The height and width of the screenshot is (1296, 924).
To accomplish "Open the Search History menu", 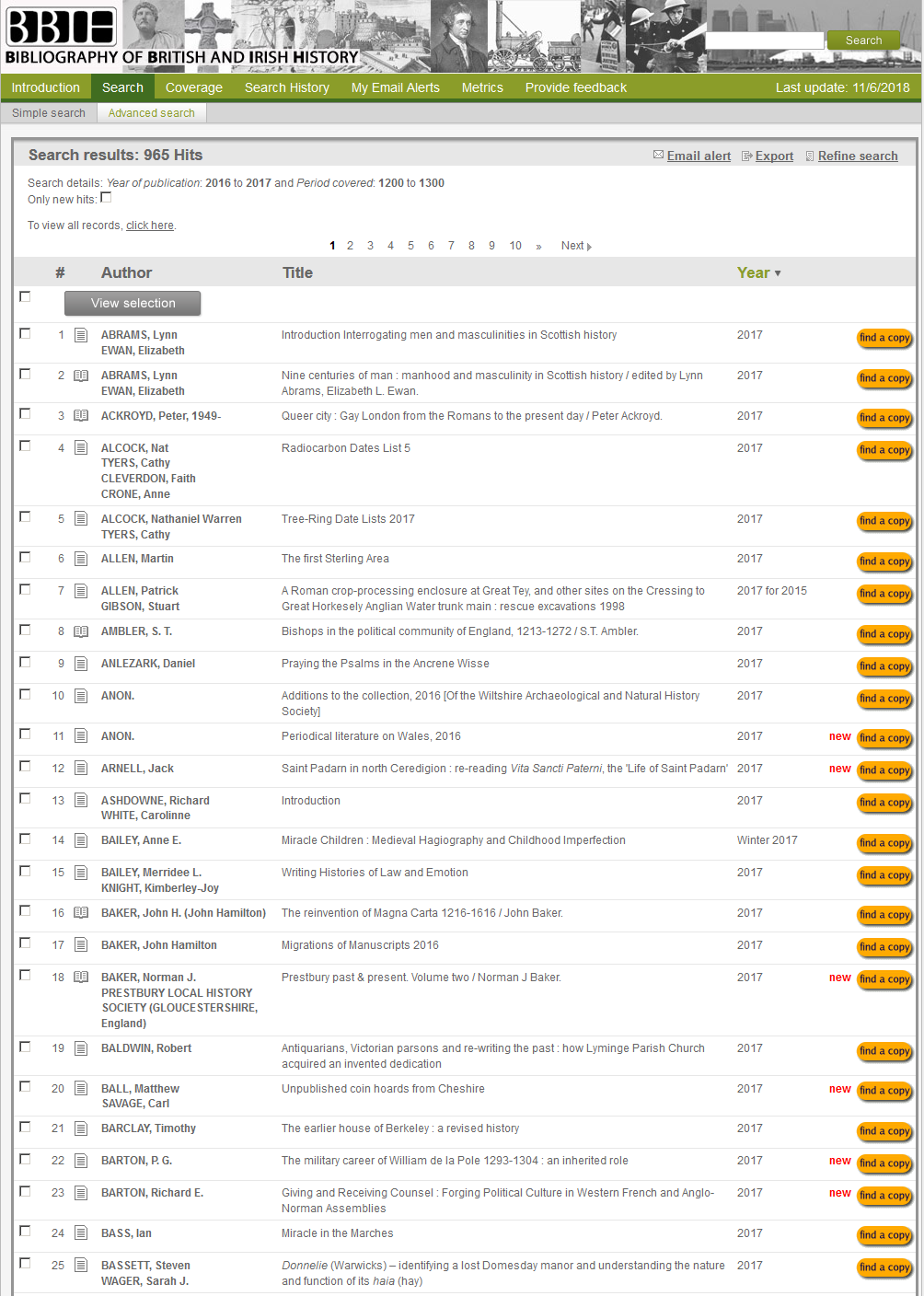I will pos(286,87).
